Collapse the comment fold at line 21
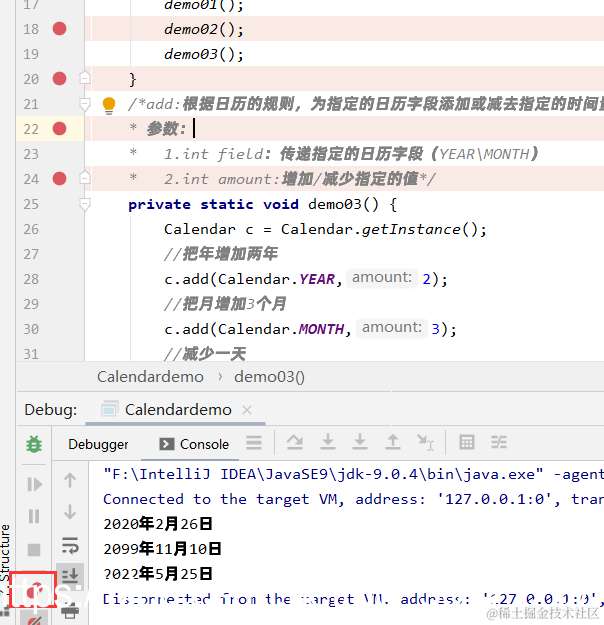Viewport: 604px width, 625px height. coord(85,104)
